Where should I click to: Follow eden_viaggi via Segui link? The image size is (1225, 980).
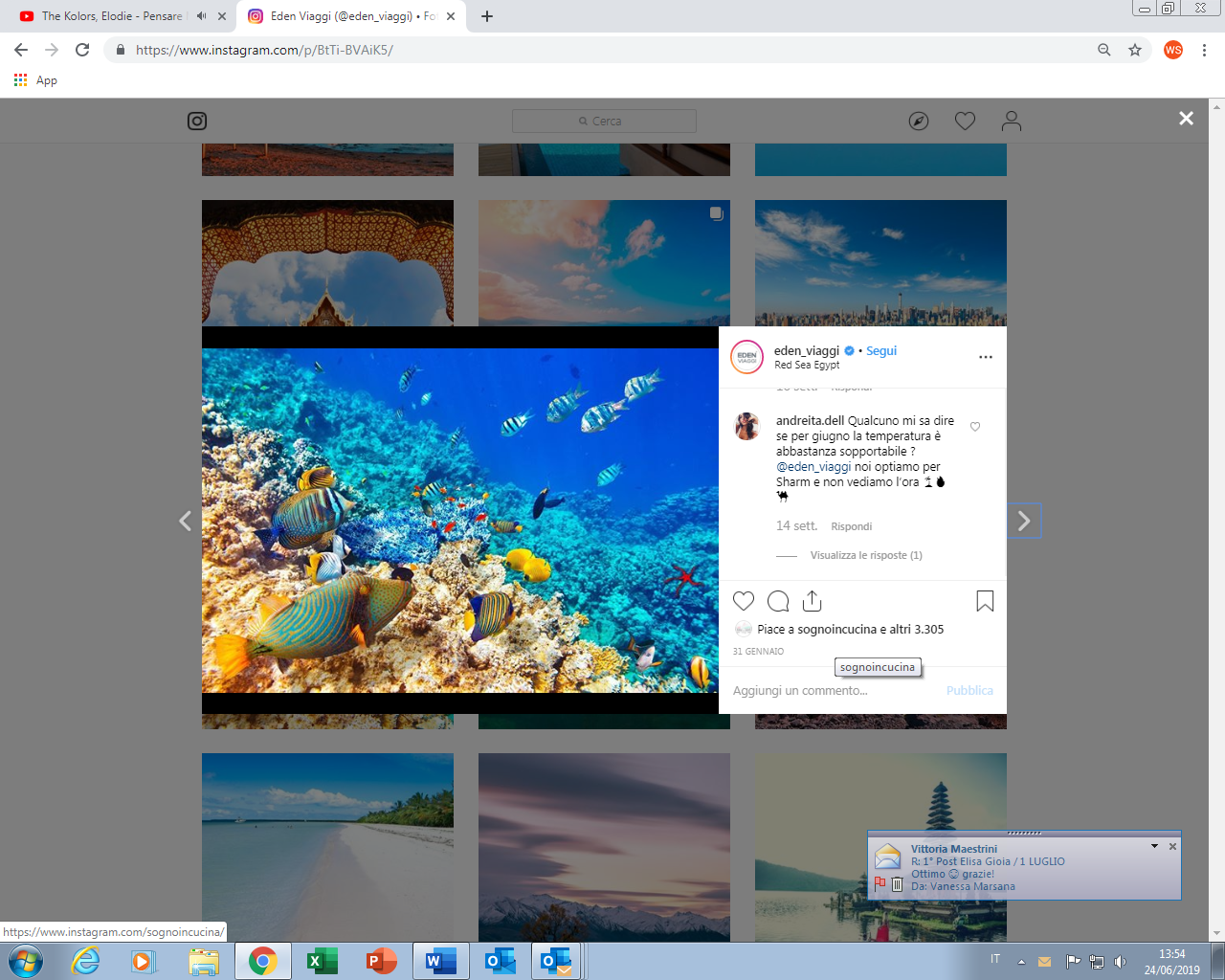881,350
